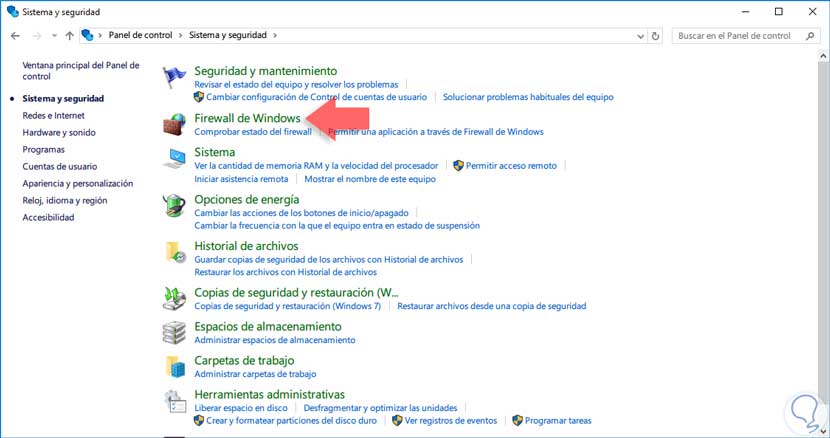Viewport: 830px width, 438px height.
Task: Refresh the Control Panel view
Action: click(x=655, y=36)
